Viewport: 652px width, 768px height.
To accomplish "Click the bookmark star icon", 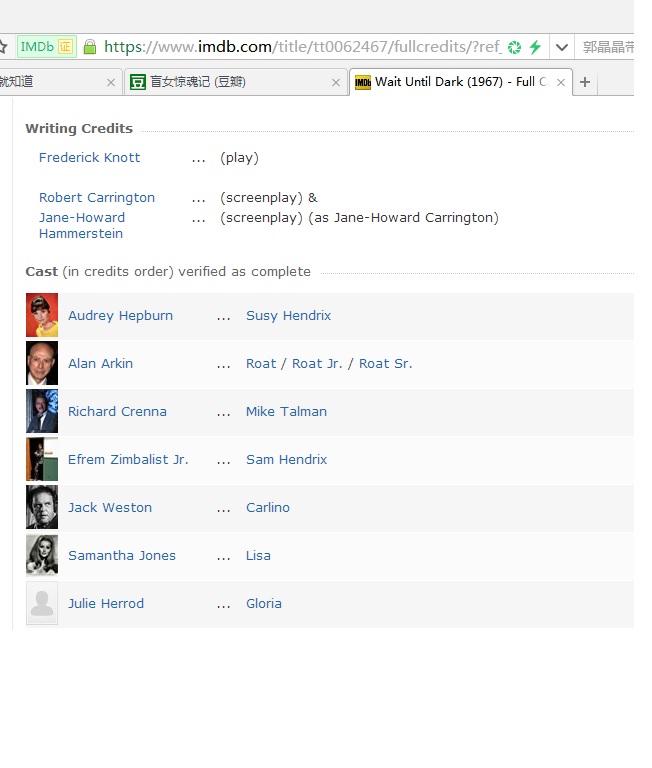I will [4, 47].
